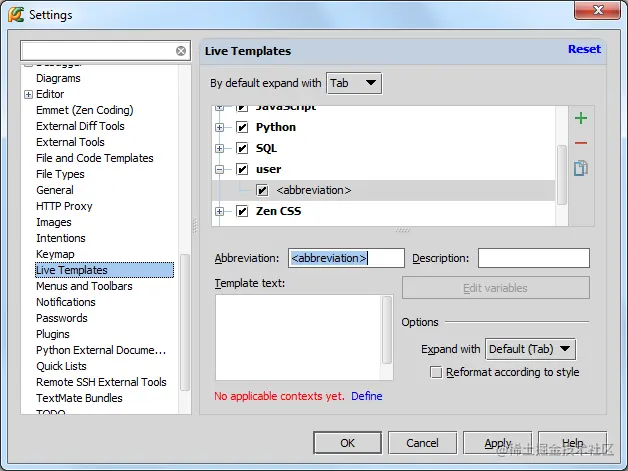Click the Template text area scrollbar
Viewport: 628px width, 471px height.
(387, 330)
